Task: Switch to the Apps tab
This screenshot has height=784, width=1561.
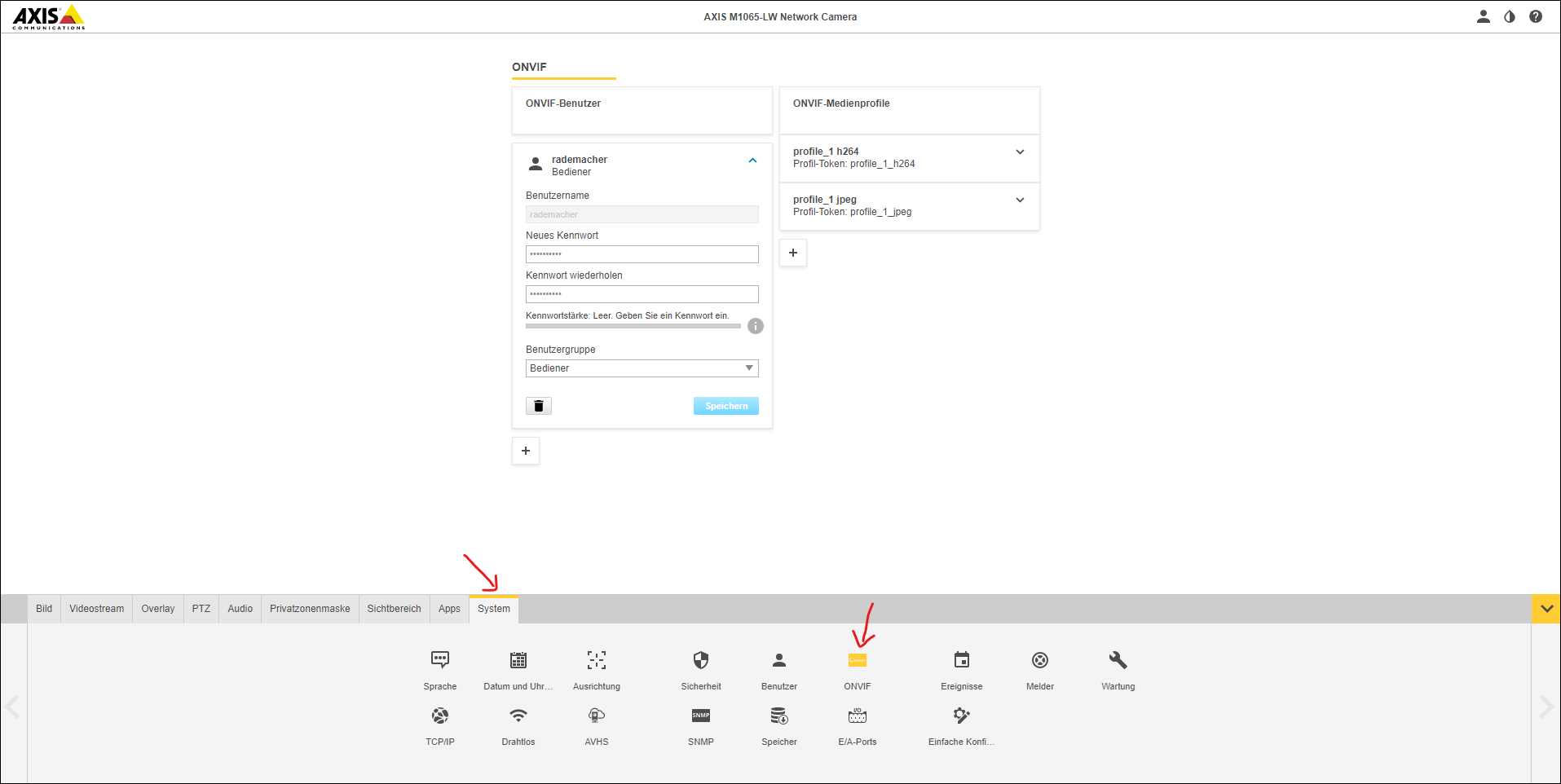Action: [449, 609]
